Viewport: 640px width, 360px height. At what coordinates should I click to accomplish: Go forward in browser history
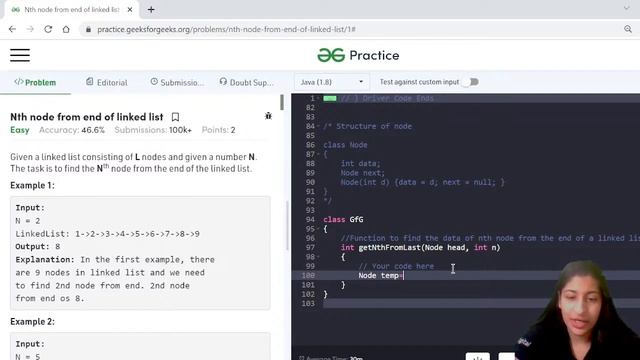coord(30,29)
